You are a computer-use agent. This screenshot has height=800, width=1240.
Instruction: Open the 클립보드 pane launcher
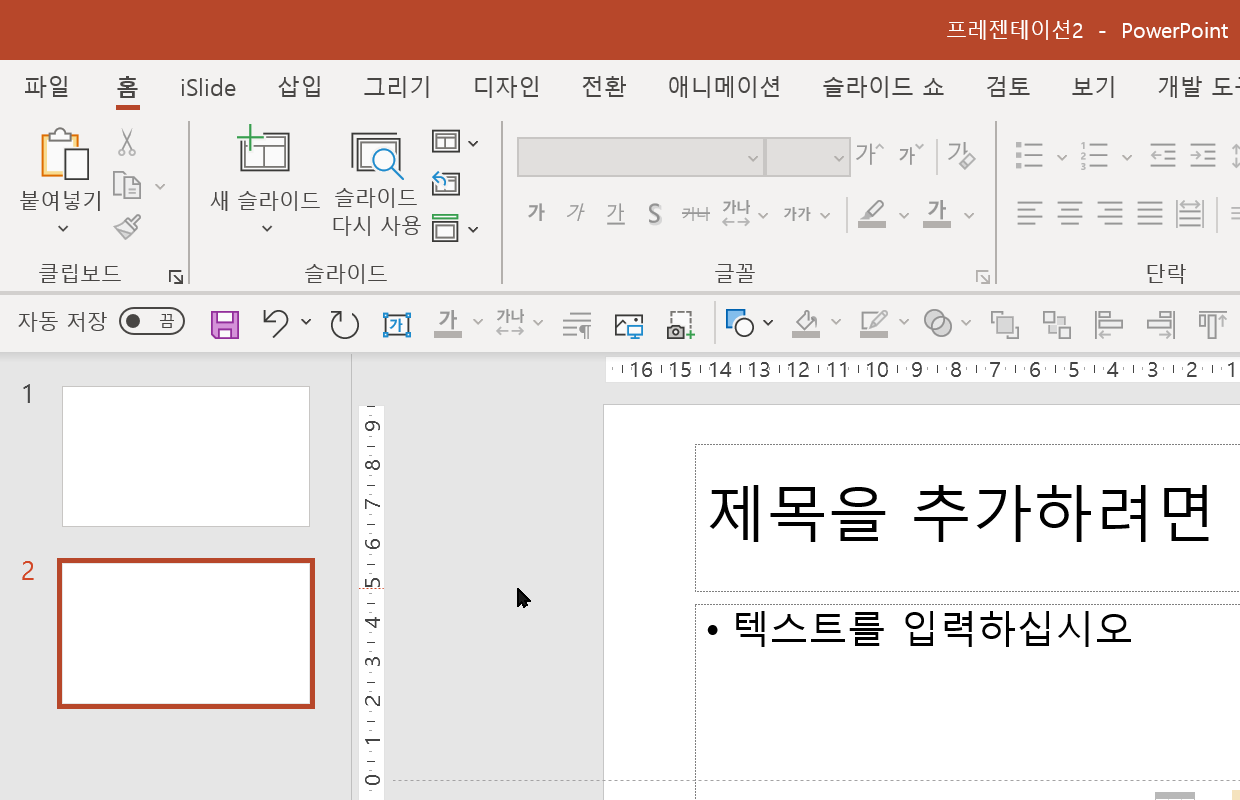tap(176, 277)
